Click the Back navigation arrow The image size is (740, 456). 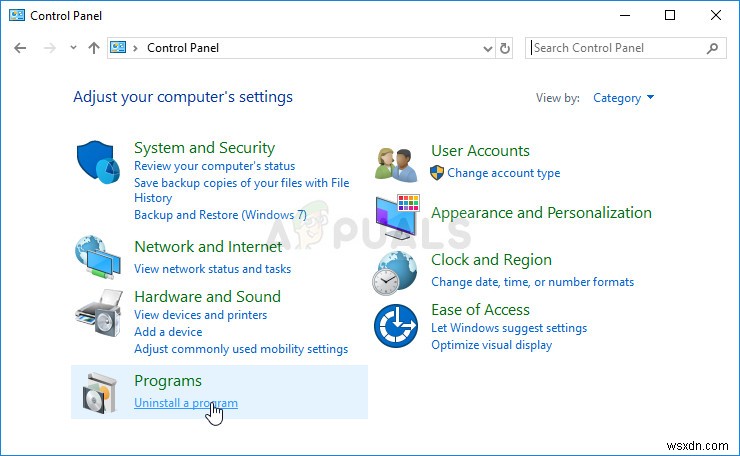pyautogui.click(x=20, y=48)
